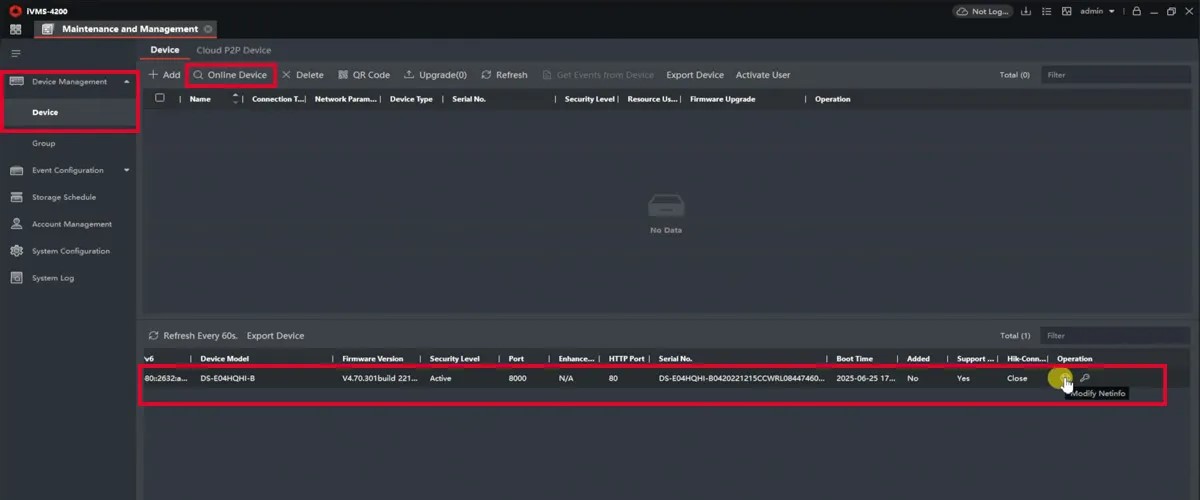
Task: Click Export Device in the lower panel
Action: click(x=276, y=336)
